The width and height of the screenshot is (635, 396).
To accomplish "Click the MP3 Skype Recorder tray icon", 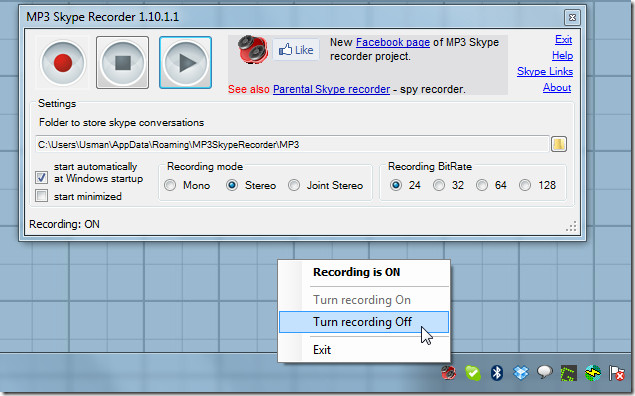I will pos(449,373).
